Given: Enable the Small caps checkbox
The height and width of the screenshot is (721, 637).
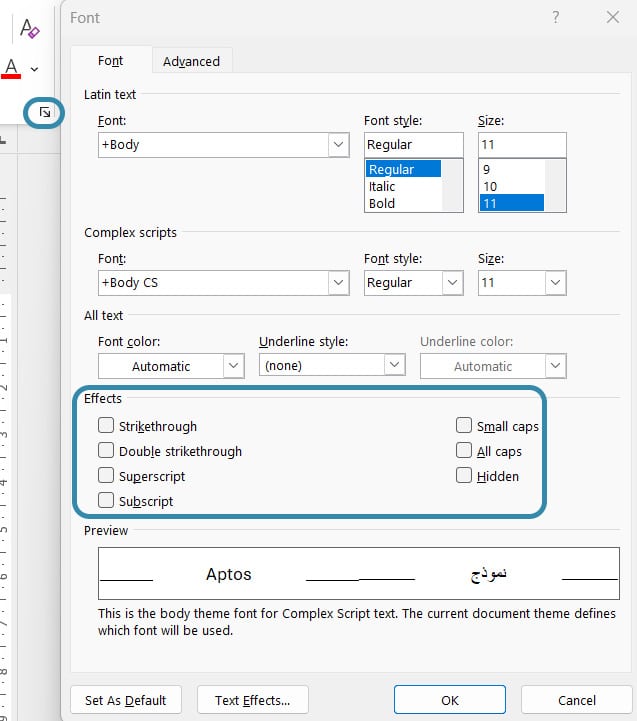Looking at the screenshot, I should point(464,426).
